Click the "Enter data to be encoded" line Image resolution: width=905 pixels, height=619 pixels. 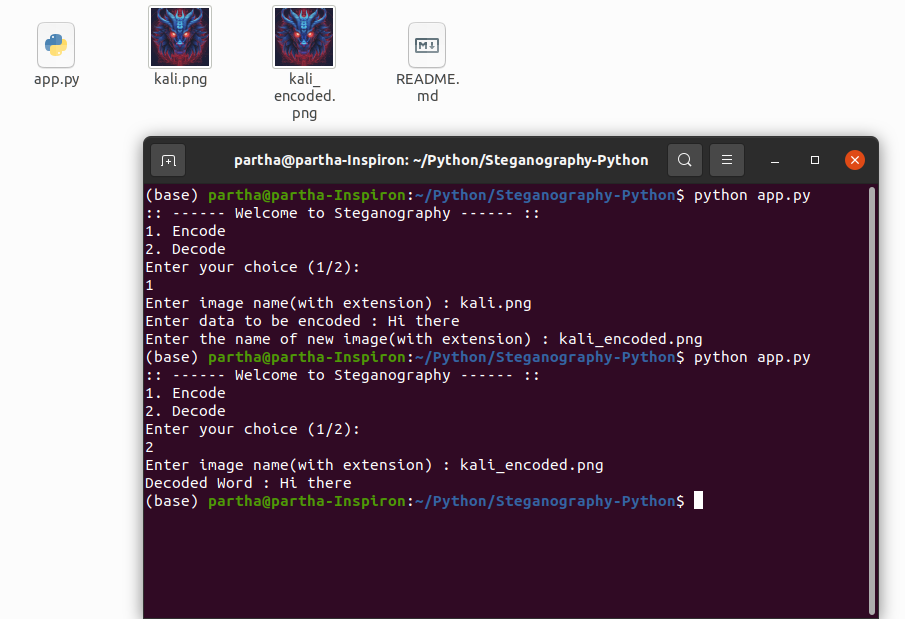coord(302,321)
